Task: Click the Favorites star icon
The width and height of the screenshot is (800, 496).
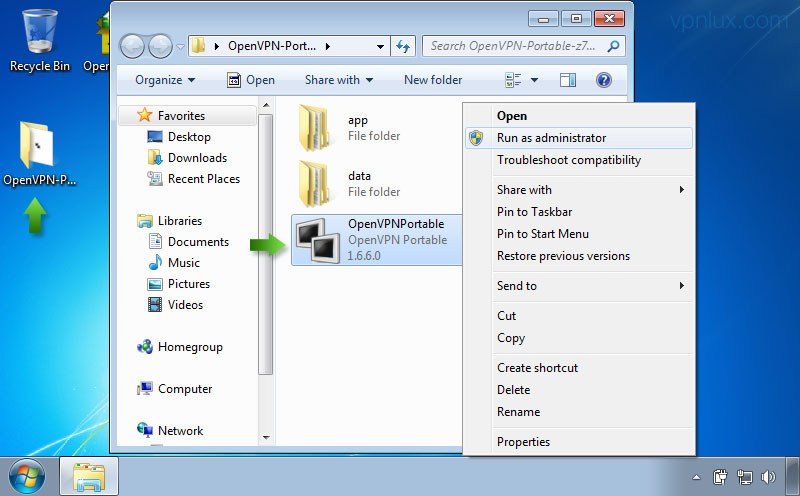Action: point(144,115)
